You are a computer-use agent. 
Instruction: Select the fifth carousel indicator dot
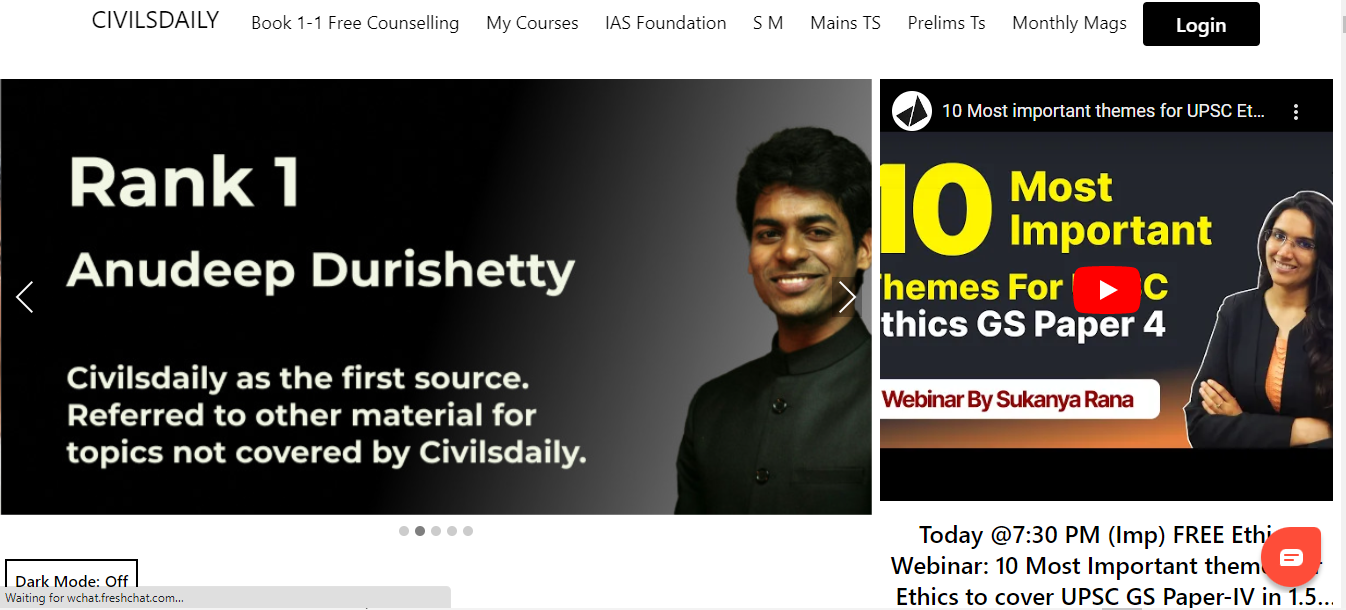tap(468, 531)
